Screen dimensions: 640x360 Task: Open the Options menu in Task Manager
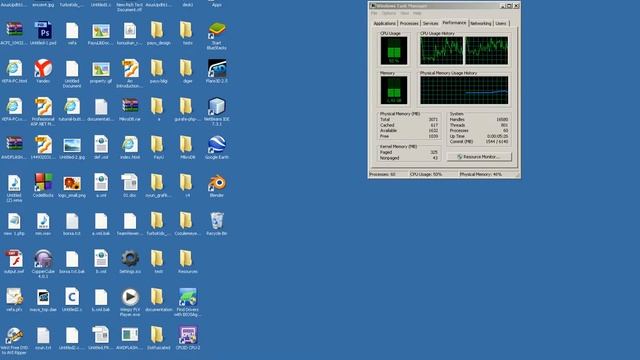click(389, 13)
